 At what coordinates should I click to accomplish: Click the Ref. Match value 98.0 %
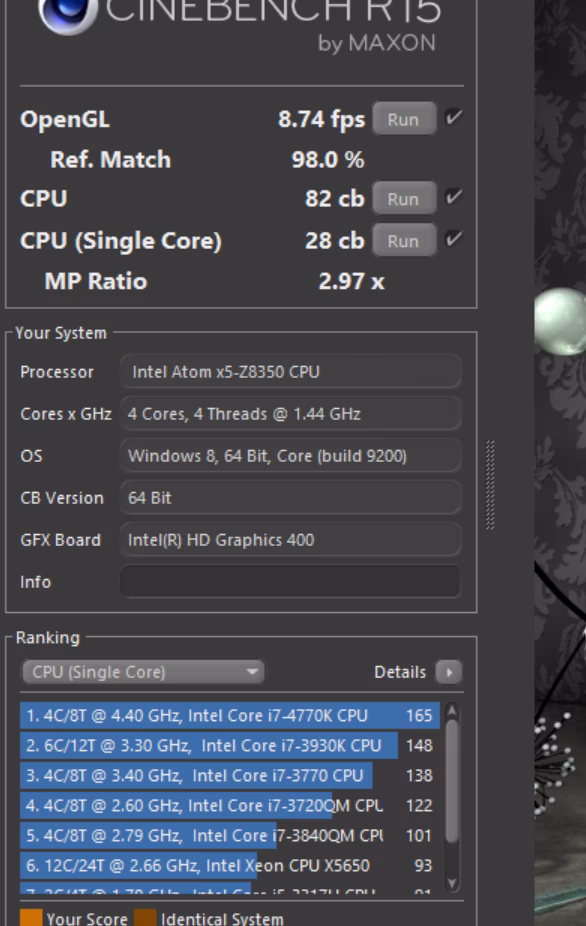pos(328,159)
